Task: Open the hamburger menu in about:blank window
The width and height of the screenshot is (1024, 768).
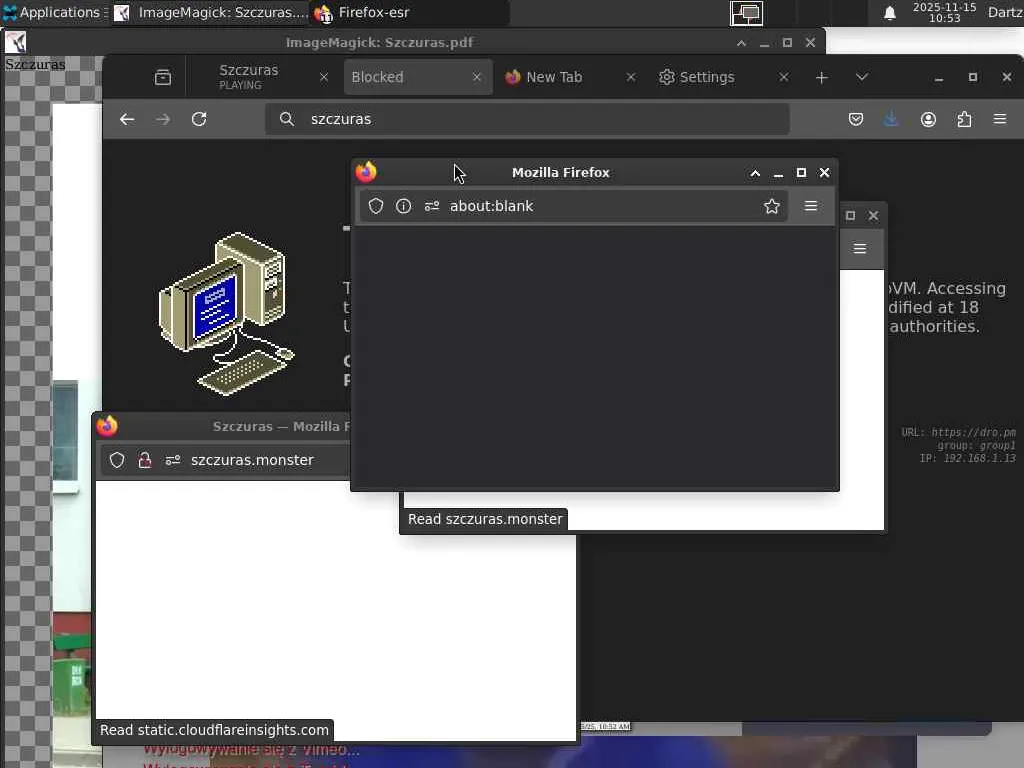Action: 811,206
